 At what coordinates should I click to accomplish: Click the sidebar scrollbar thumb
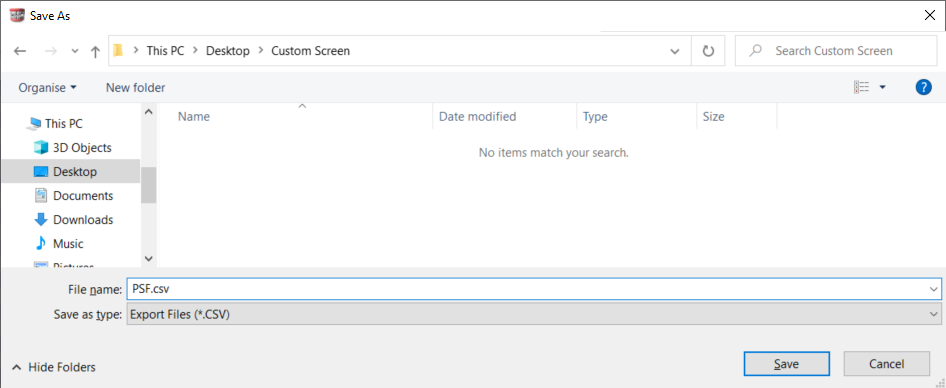[148, 185]
